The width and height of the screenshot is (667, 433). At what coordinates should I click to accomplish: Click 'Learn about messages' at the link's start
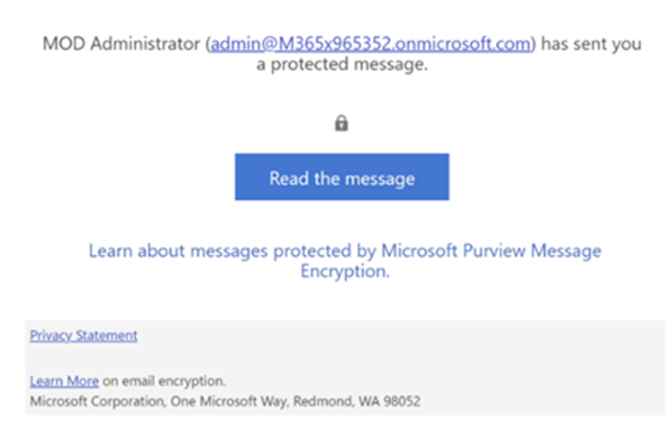click(x=178, y=251)
